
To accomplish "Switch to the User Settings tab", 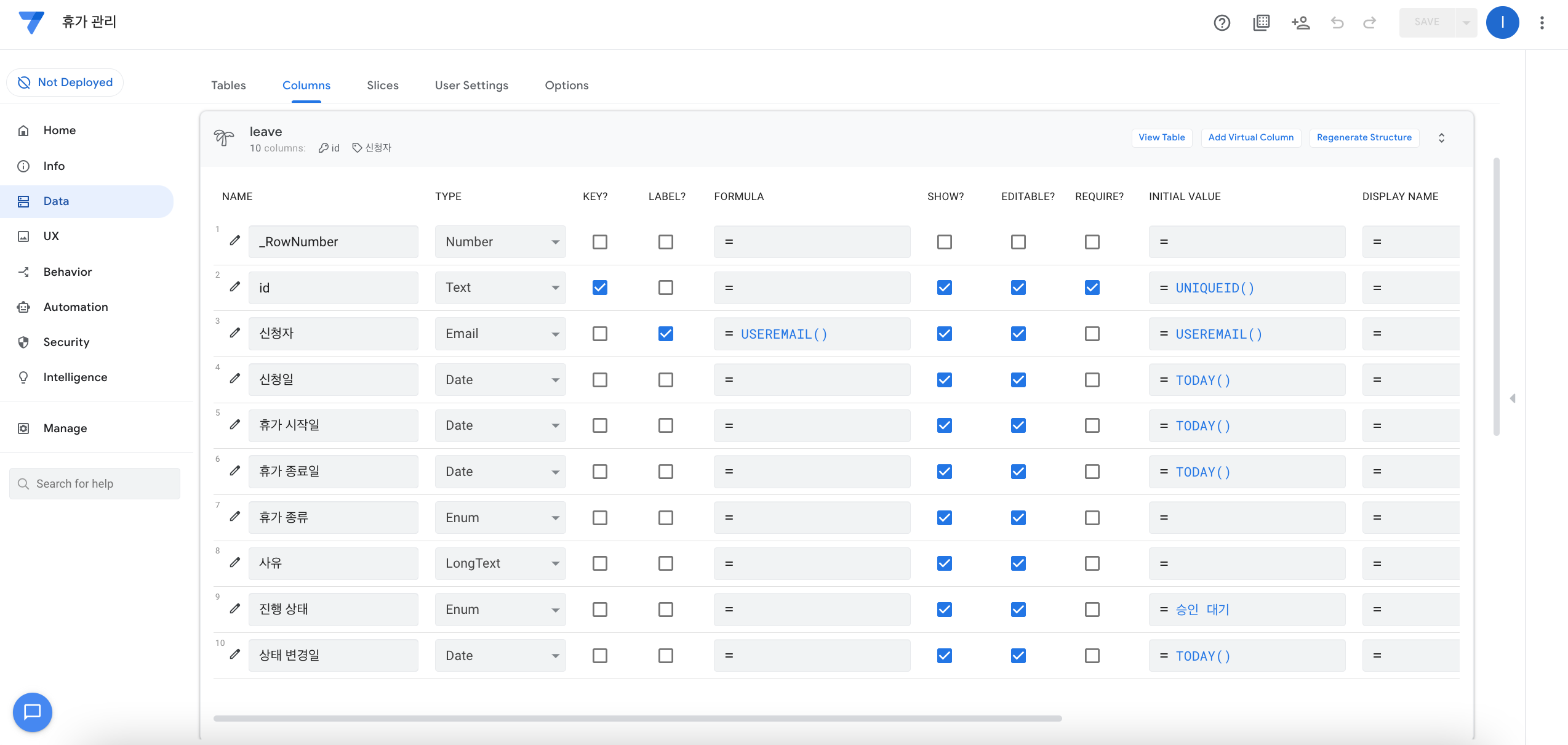I will click(471, 85).
